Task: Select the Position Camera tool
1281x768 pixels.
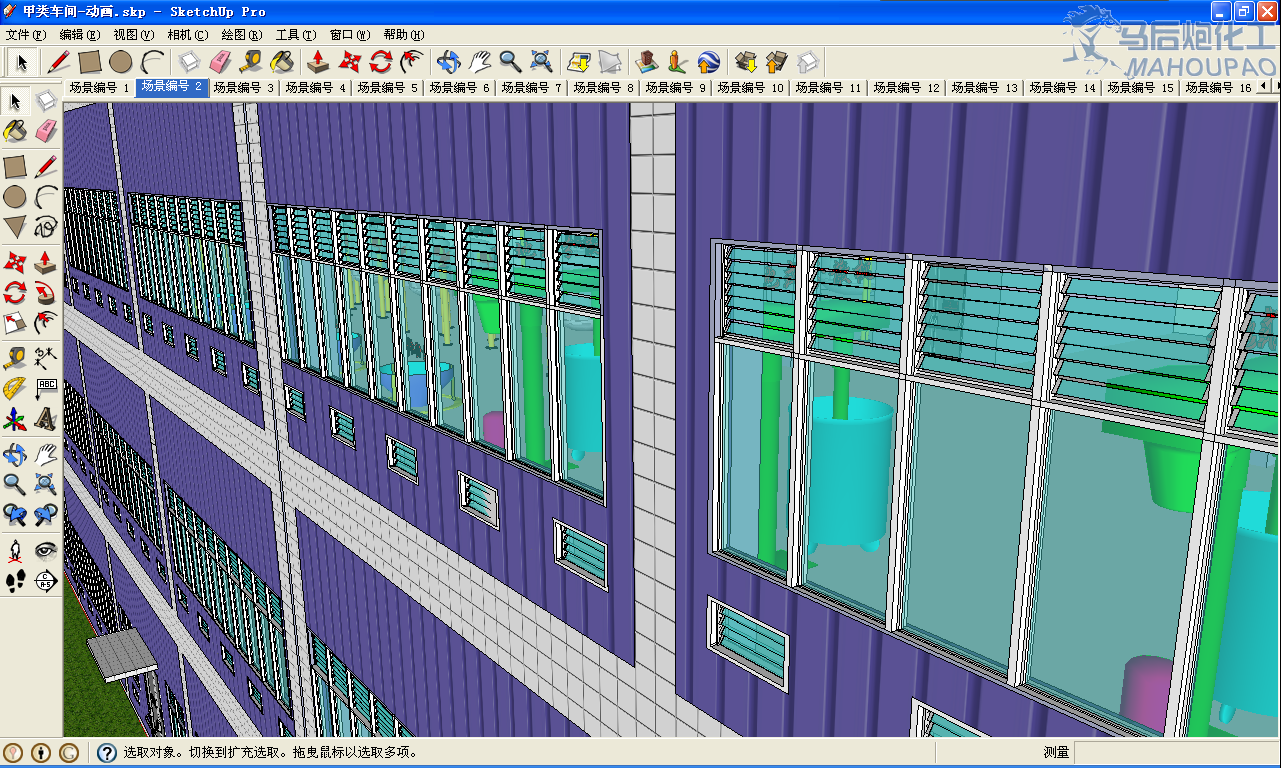Action: pos(15,550)
